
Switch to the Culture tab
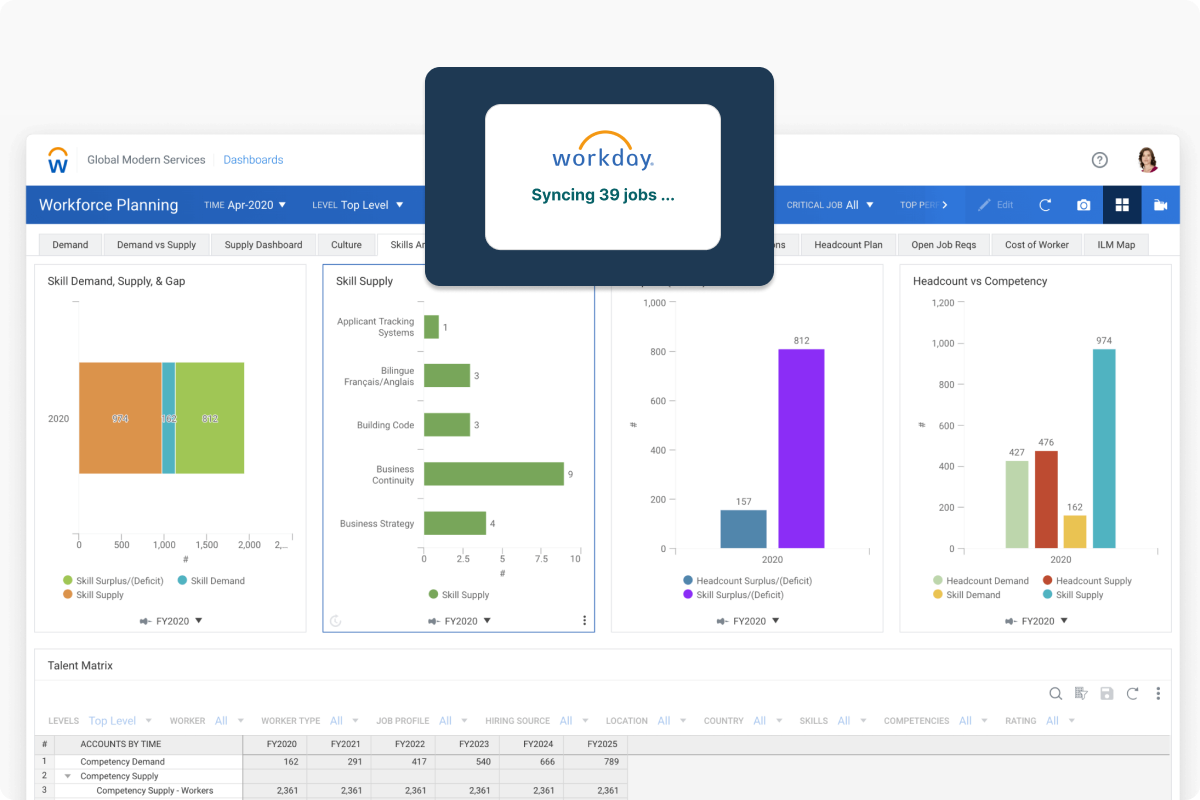pos(346,245)
